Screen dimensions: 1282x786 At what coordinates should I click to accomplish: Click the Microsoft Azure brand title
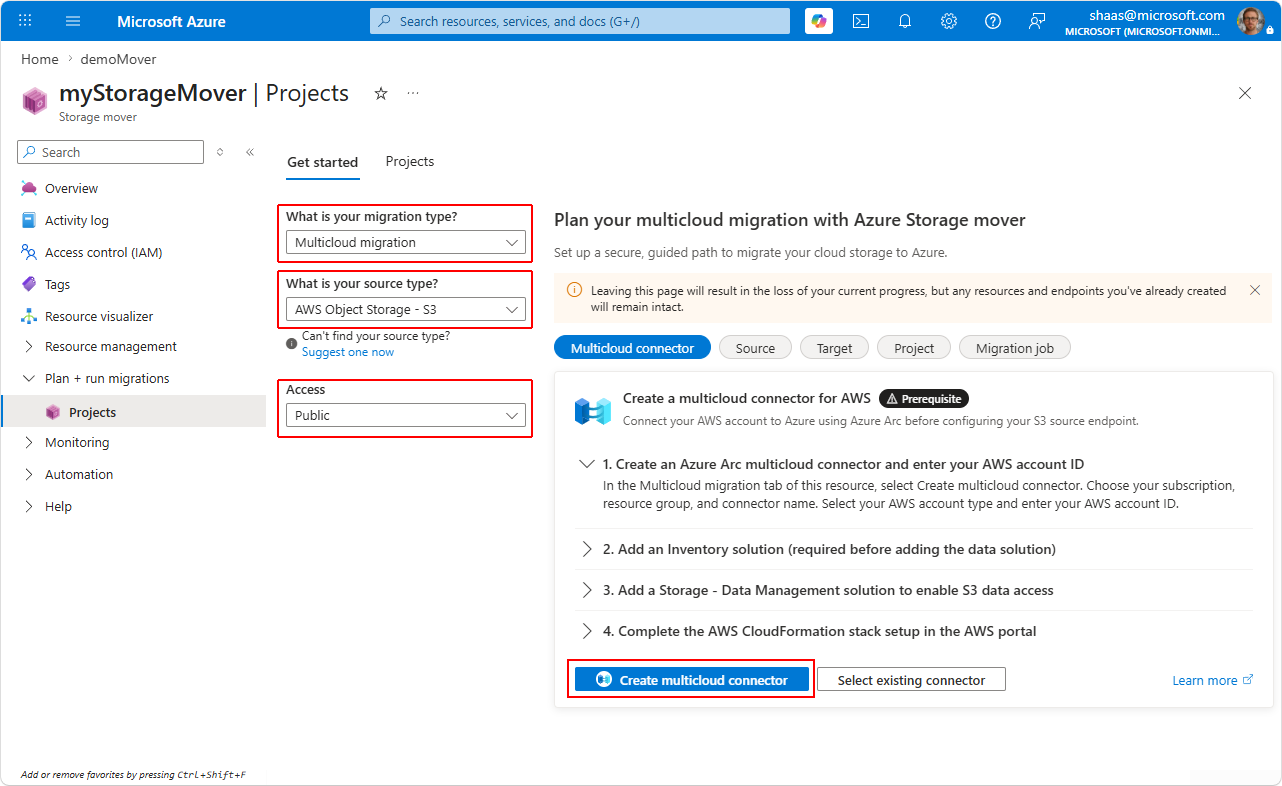coord(171,21)
